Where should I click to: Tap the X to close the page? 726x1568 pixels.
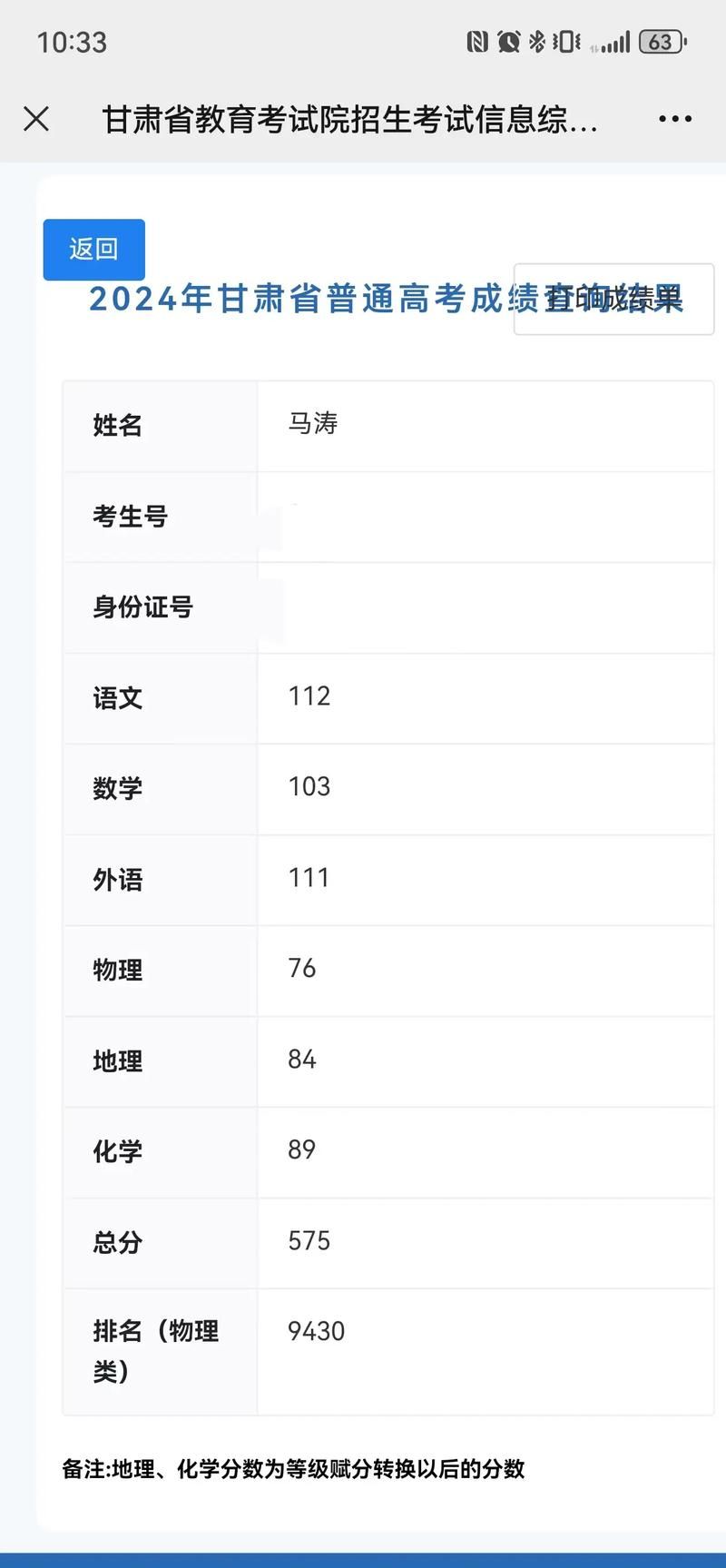[x=36, y=118]
